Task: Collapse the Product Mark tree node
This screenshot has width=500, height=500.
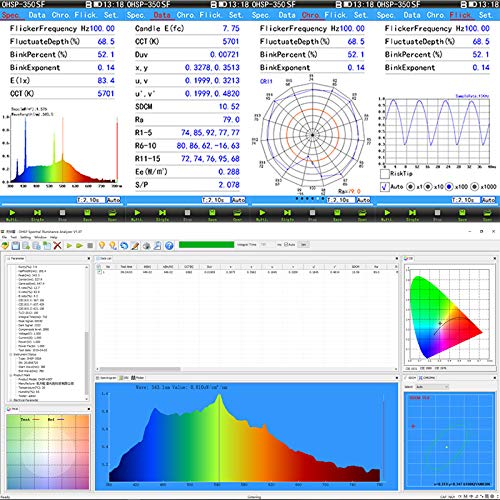Action: pyautogui.click(x=11, y=375)
